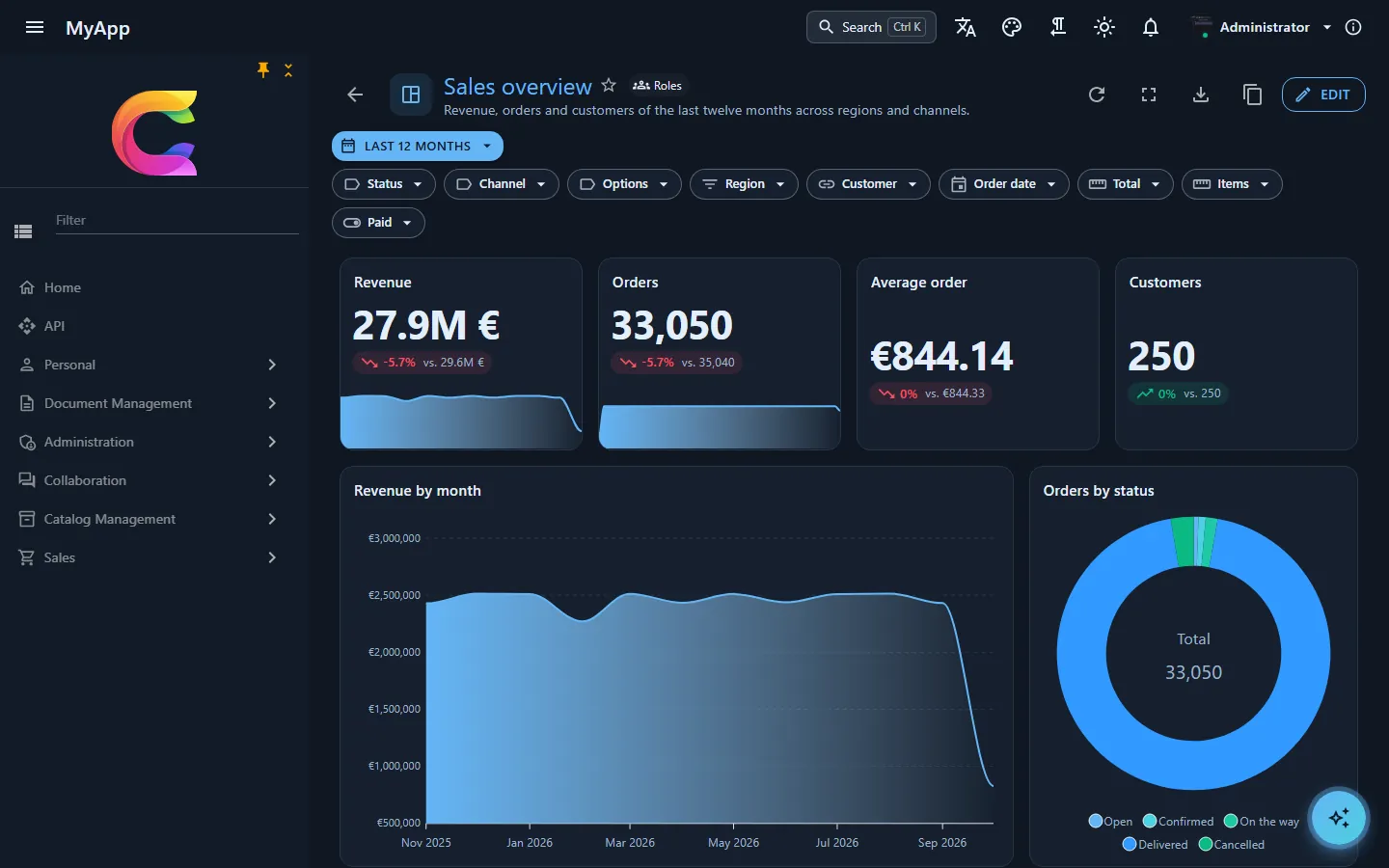The image size is (1389, 868).
Task: Go to Home in sidebar
Action: click(x=154, y=287)
